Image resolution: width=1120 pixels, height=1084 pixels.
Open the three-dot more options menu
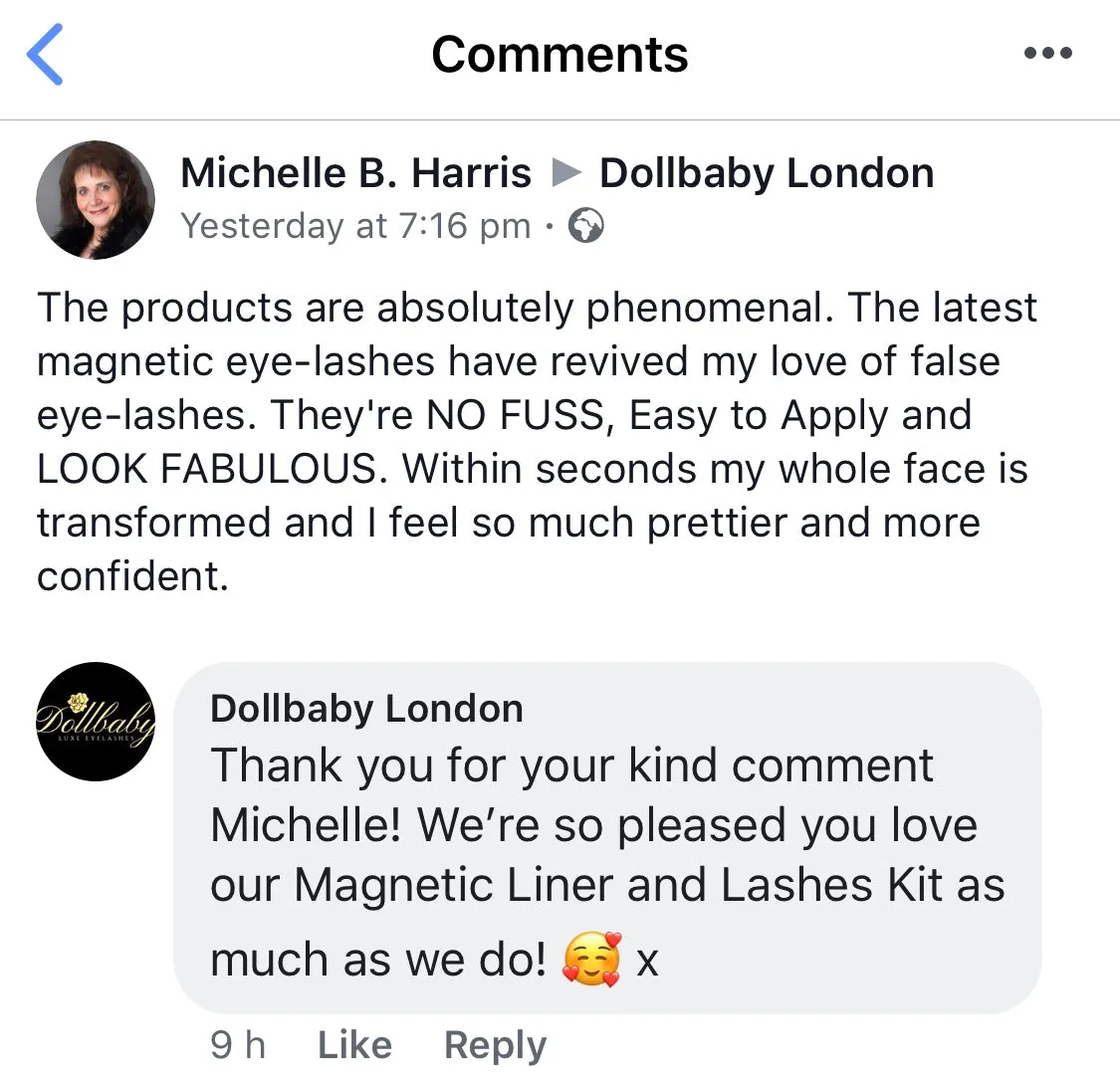(1048, 53)
